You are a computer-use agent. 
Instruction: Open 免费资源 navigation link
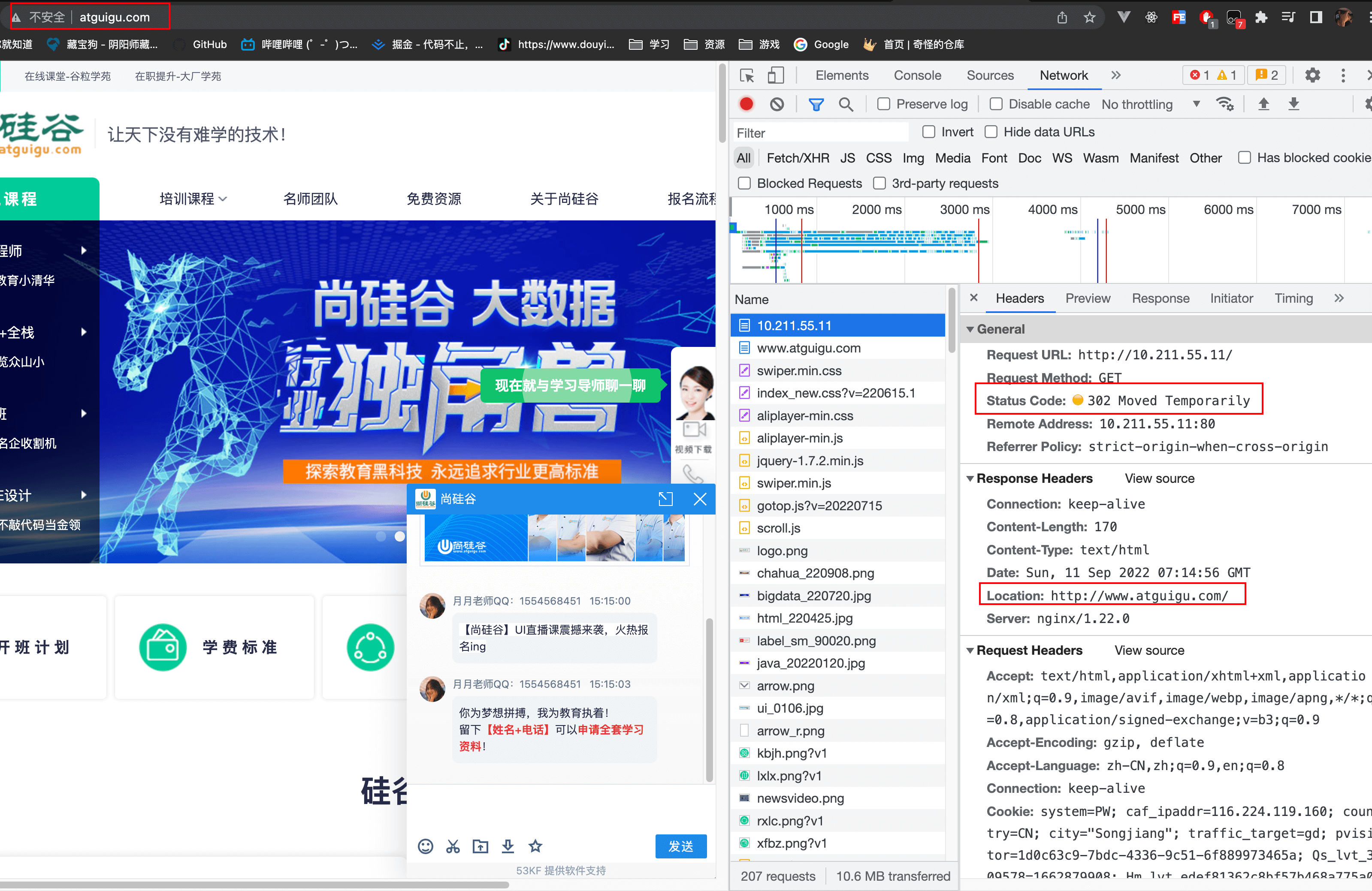pos(434,199)
